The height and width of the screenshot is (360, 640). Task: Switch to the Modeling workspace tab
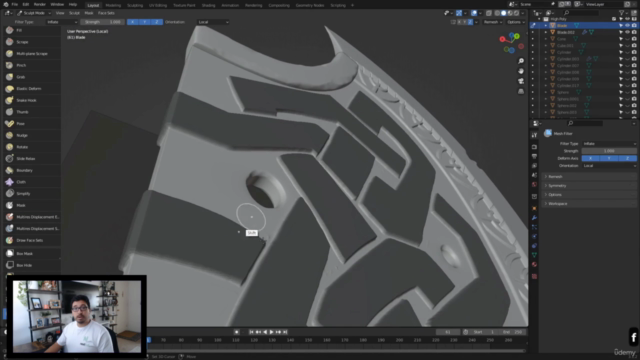[x=113, y=5]
